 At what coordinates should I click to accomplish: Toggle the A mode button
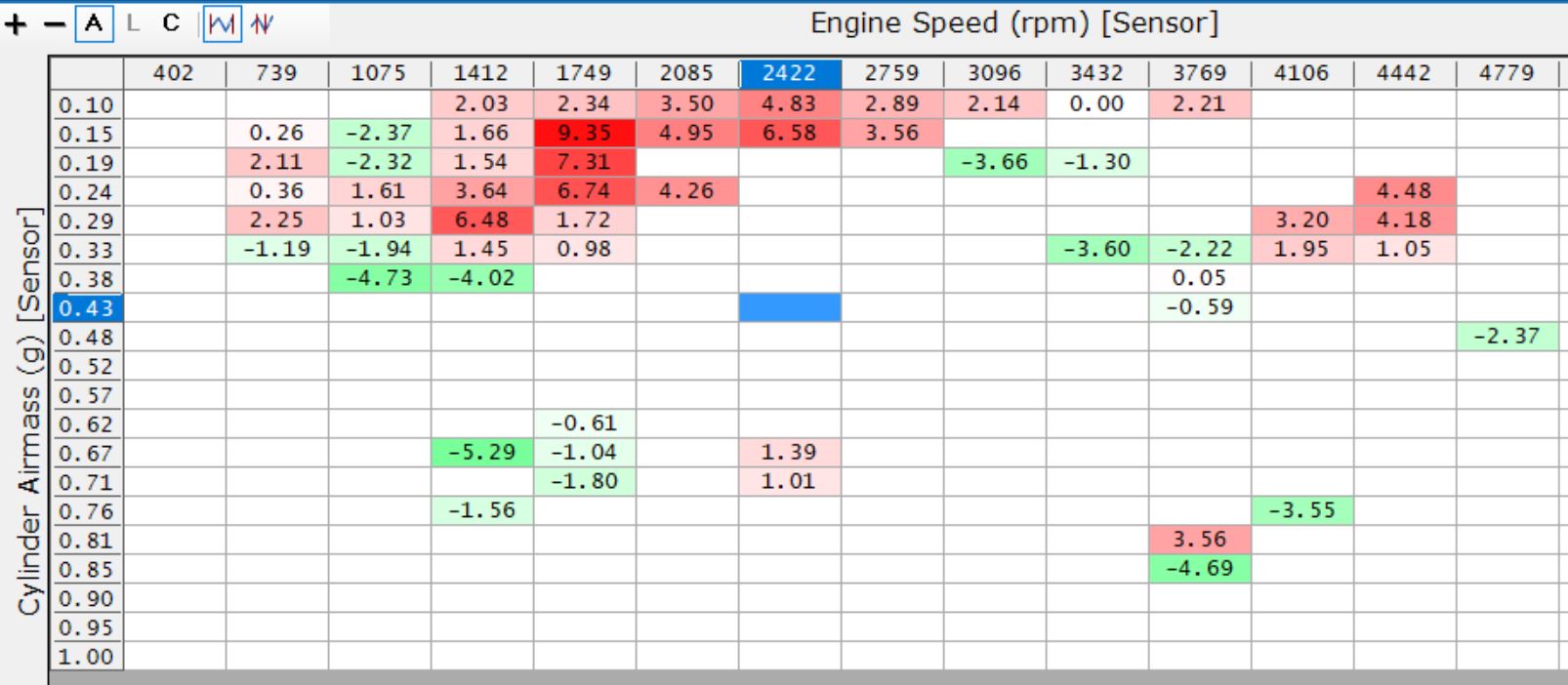click(94, 23)
